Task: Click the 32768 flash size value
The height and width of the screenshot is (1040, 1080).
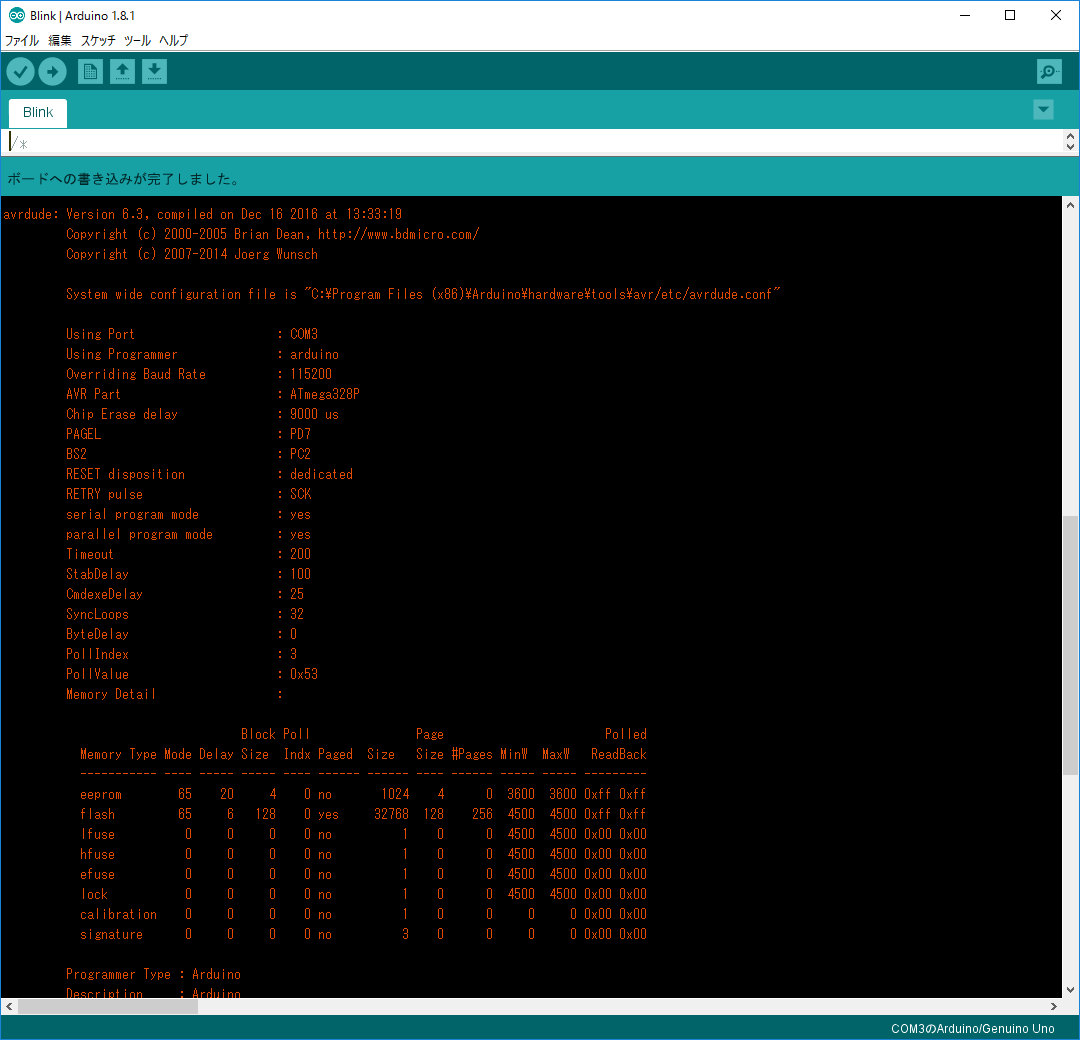Action: pyautogui.click(x=391, y=814)
